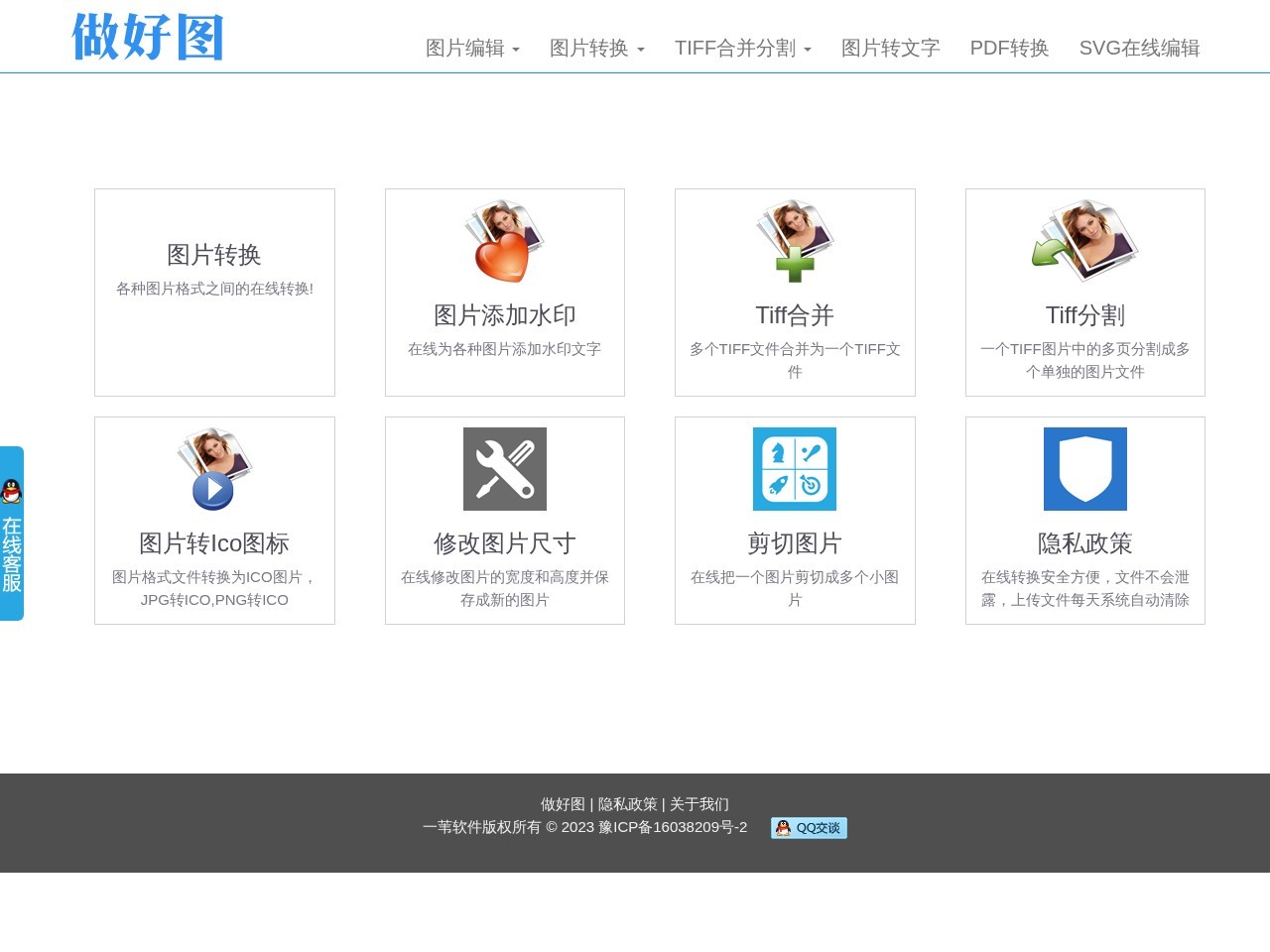Click the Tiff分割 heading text

(1085, 315)
